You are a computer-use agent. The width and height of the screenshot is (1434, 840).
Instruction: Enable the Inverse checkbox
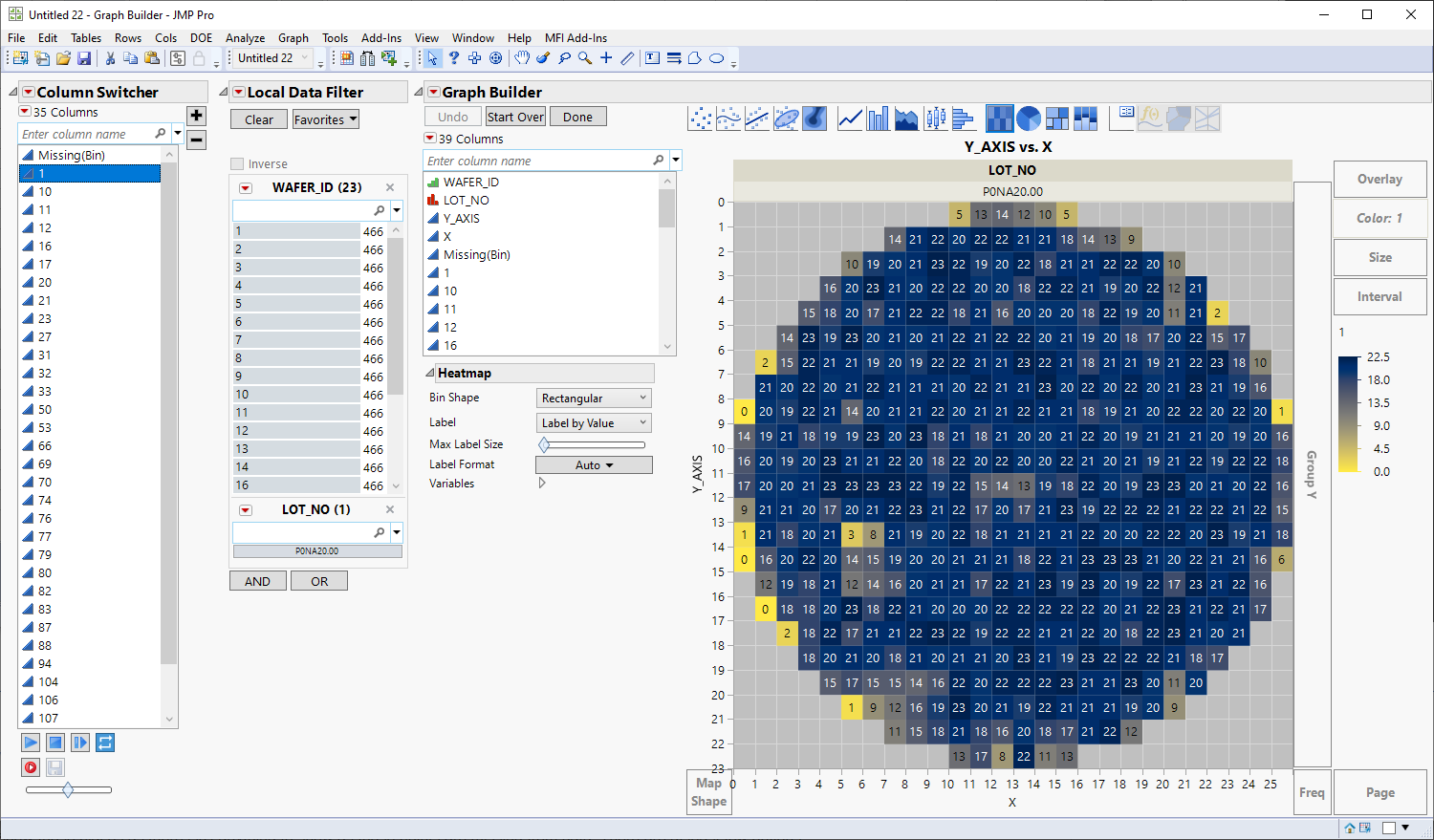point(238,164)
